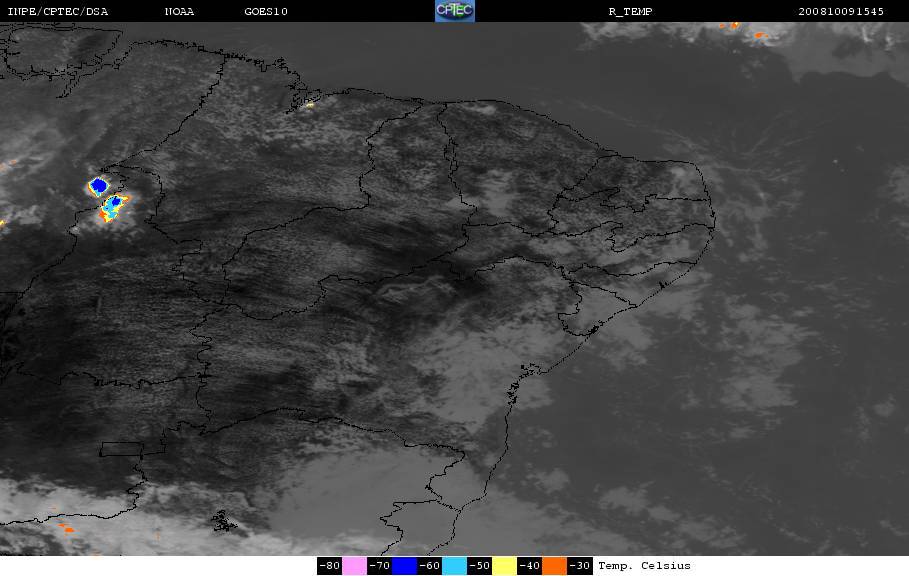Click the orange -40 to -30 legend swatch
The height and width of the screenshot is (576, 909).
coord(554,566)
